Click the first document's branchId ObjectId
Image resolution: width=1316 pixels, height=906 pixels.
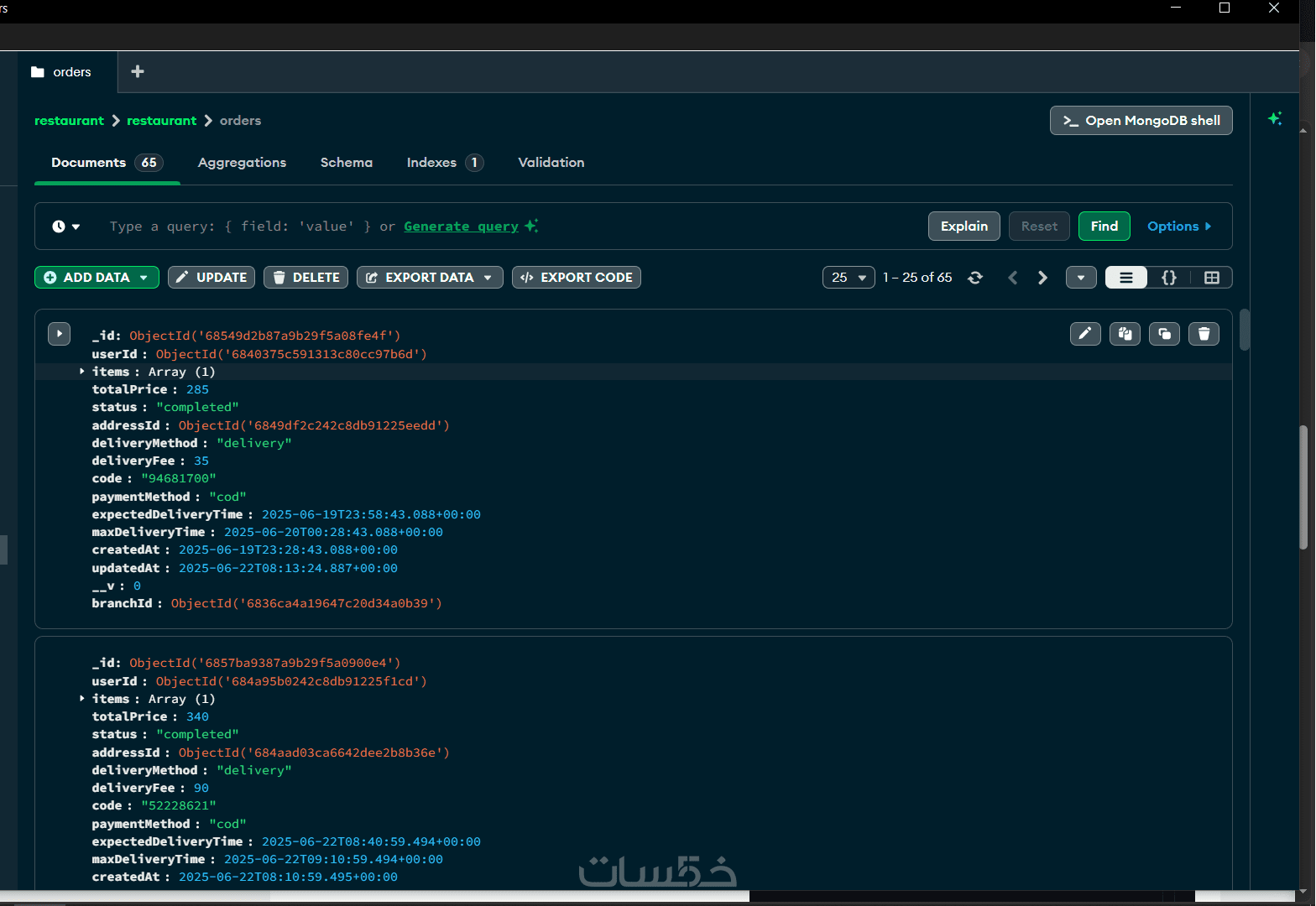click(306, 603)
